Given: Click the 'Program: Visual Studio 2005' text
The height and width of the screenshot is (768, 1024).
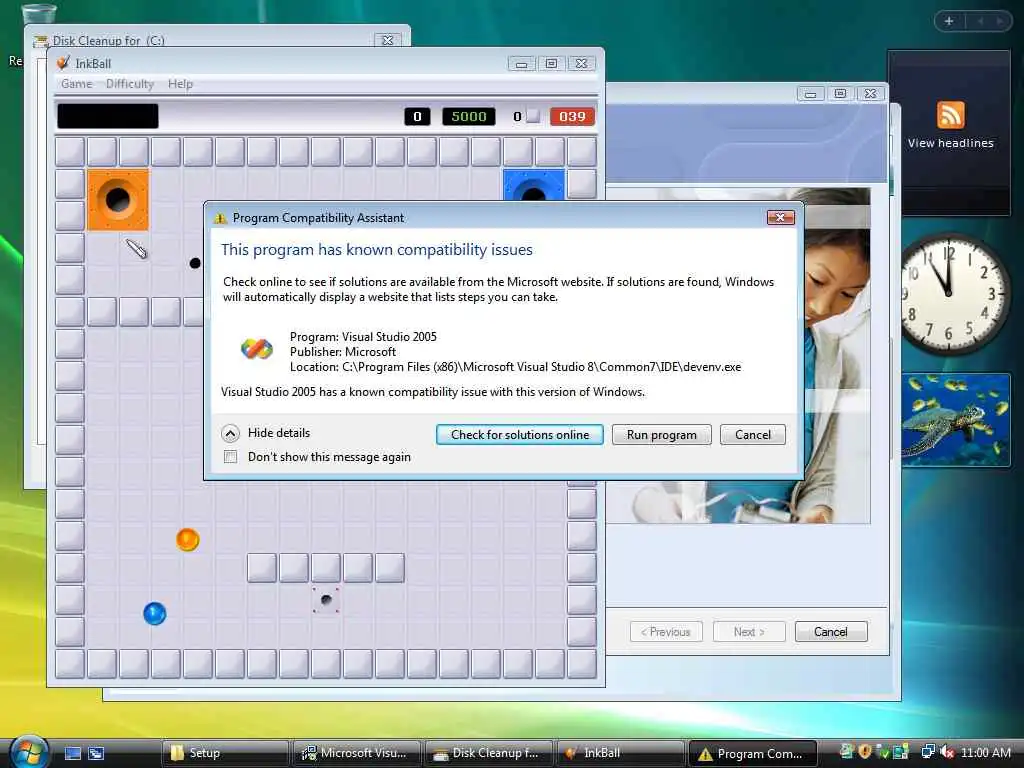Looking at the screenshot, I should tap(363, 337).
